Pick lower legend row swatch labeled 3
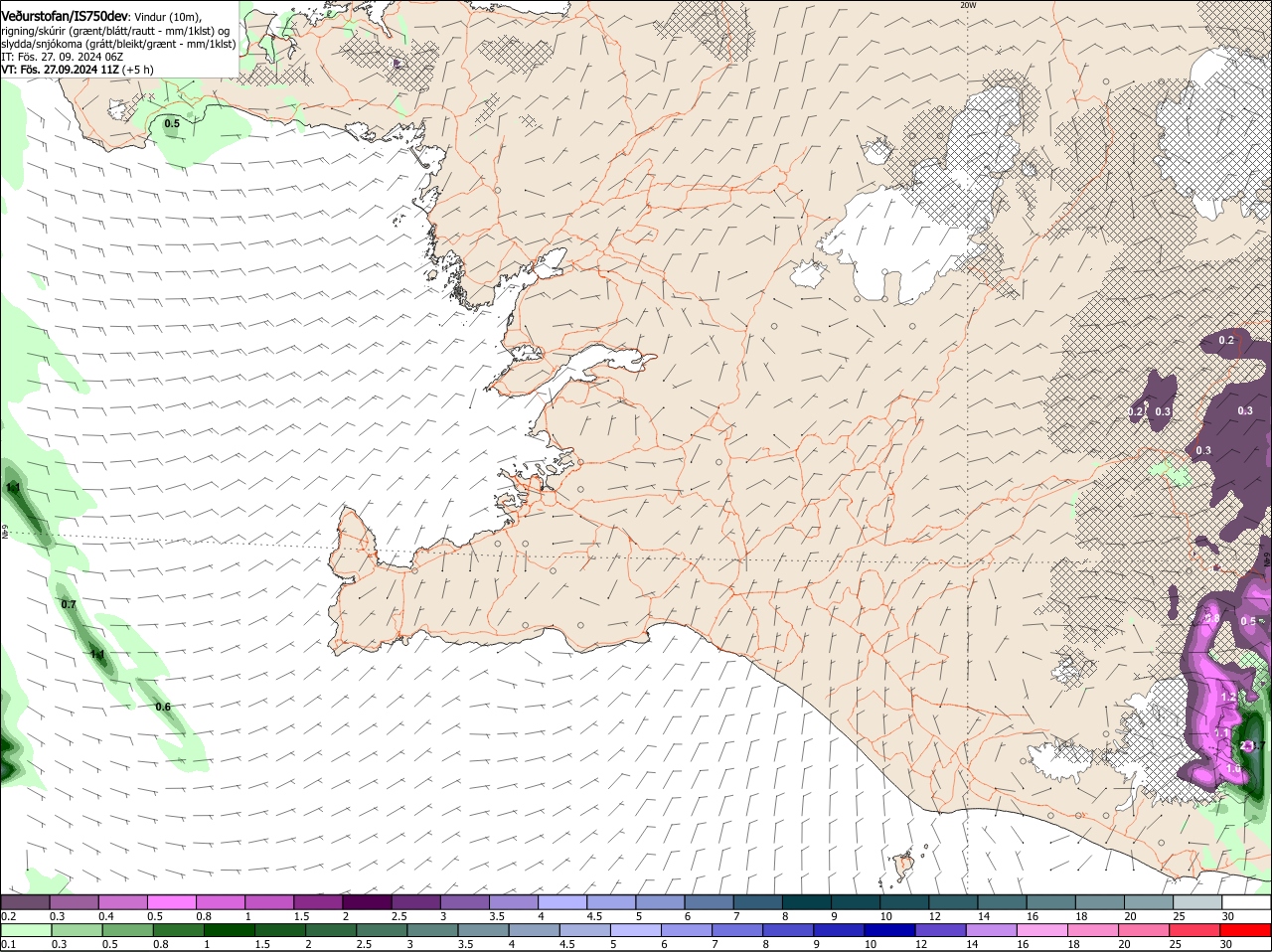This screenshot has height=952, width=1272. coord(432,930)
